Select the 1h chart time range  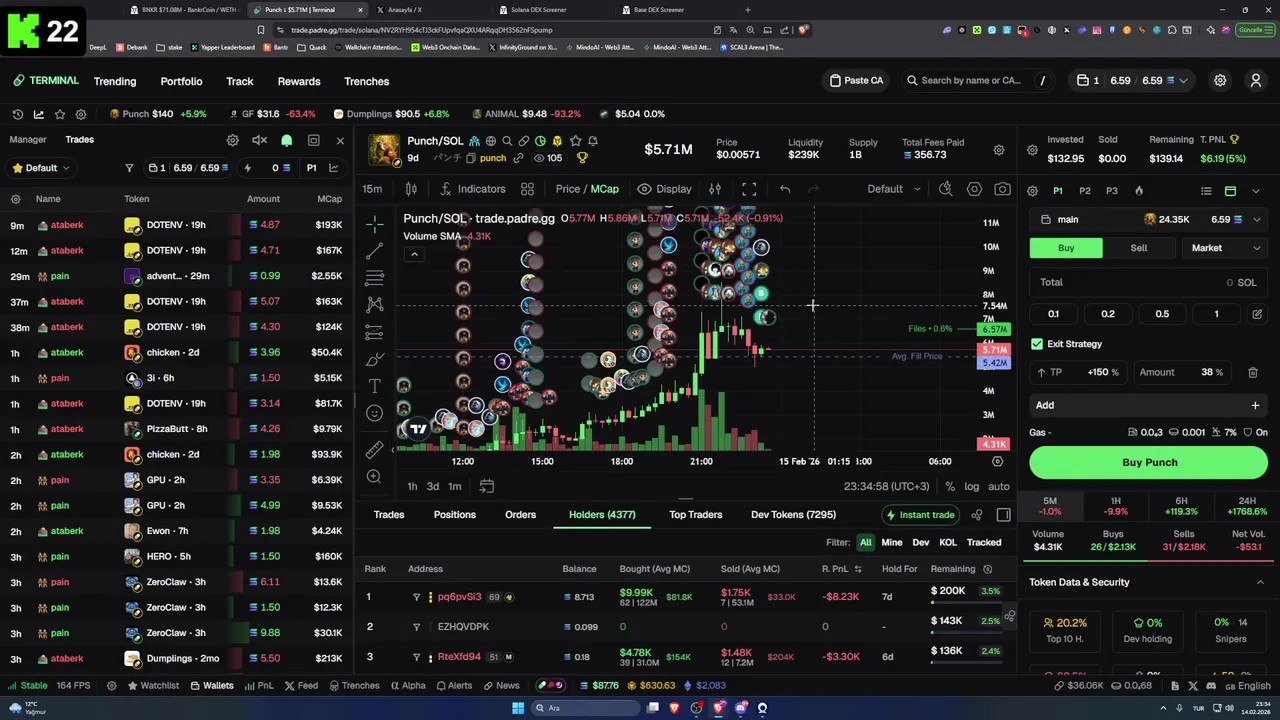[412, 486]
